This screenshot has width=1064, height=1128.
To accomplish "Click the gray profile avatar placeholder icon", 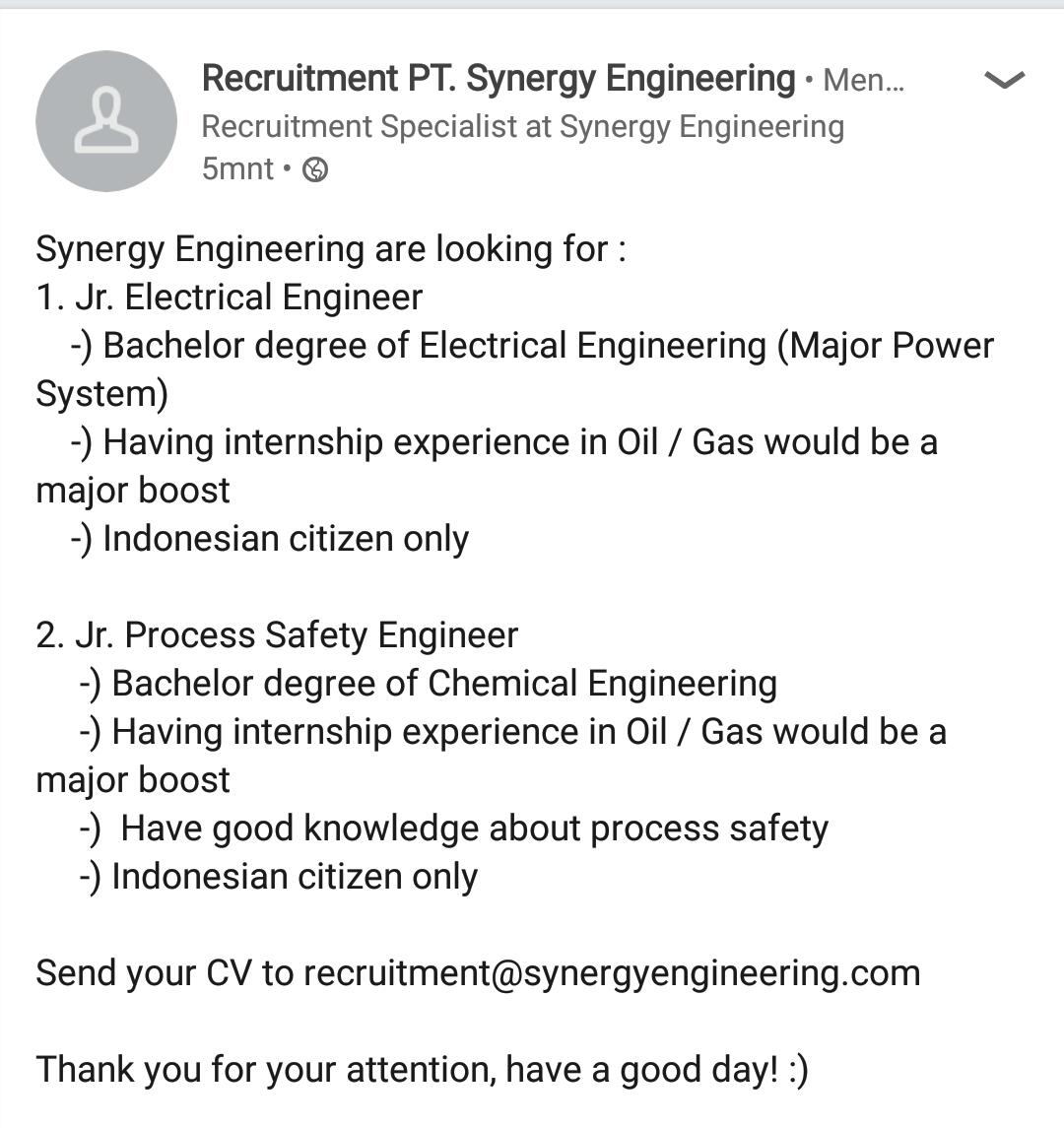I will pos(106,121).
